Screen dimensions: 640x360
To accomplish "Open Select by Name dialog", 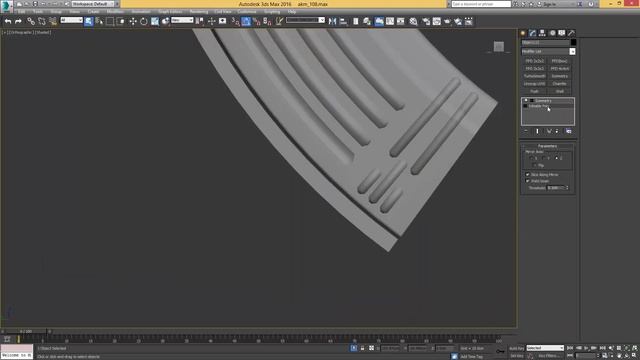I will [99, 21].
